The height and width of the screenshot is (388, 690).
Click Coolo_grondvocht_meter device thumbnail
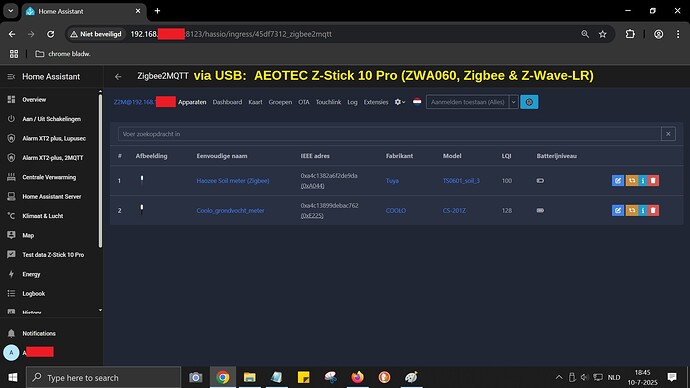[142, 209]
